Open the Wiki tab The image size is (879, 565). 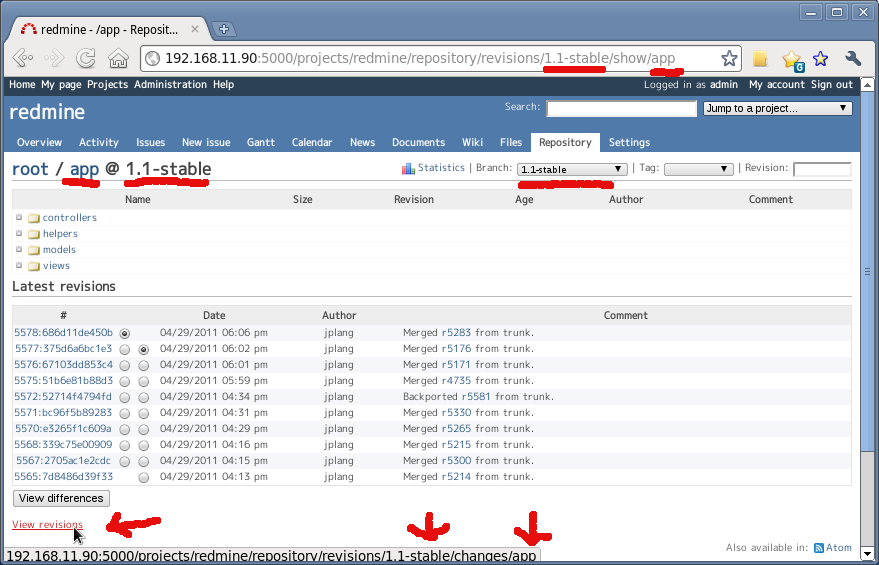473,142
